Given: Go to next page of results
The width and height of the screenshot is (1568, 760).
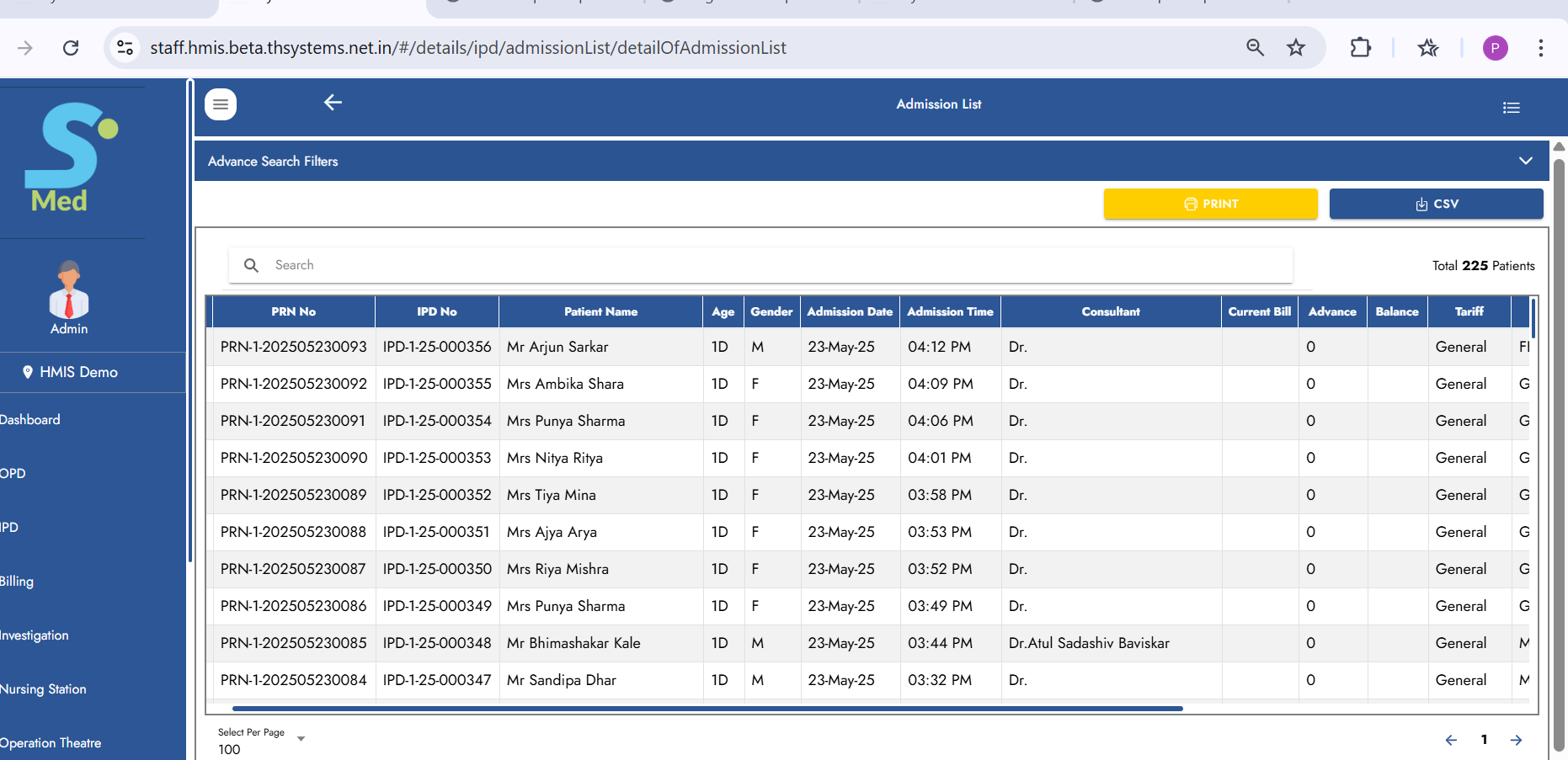Looking at the screenshot, I should coord(1516,741).
